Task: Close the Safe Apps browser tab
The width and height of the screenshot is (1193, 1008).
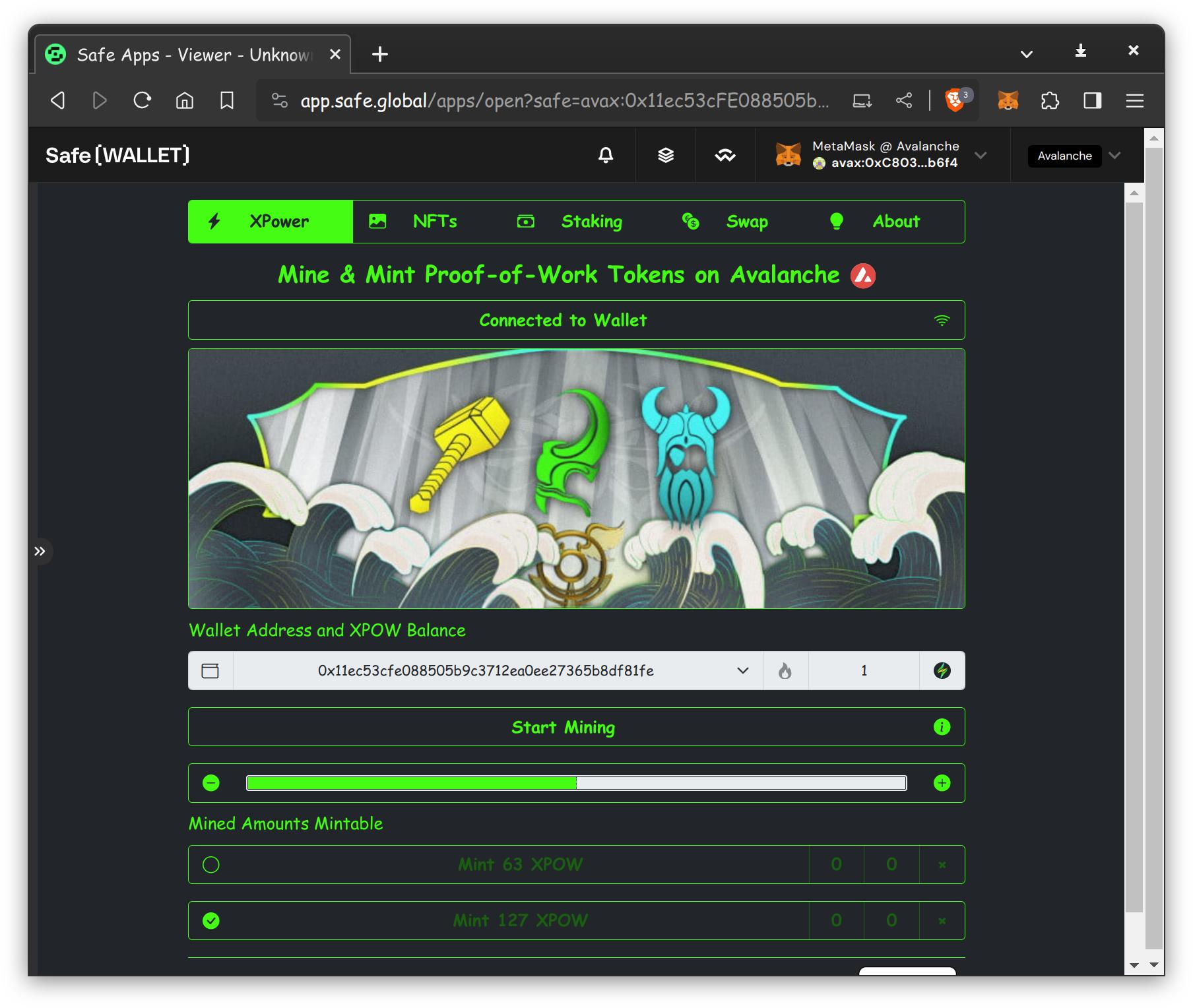Action: point(335,54)
